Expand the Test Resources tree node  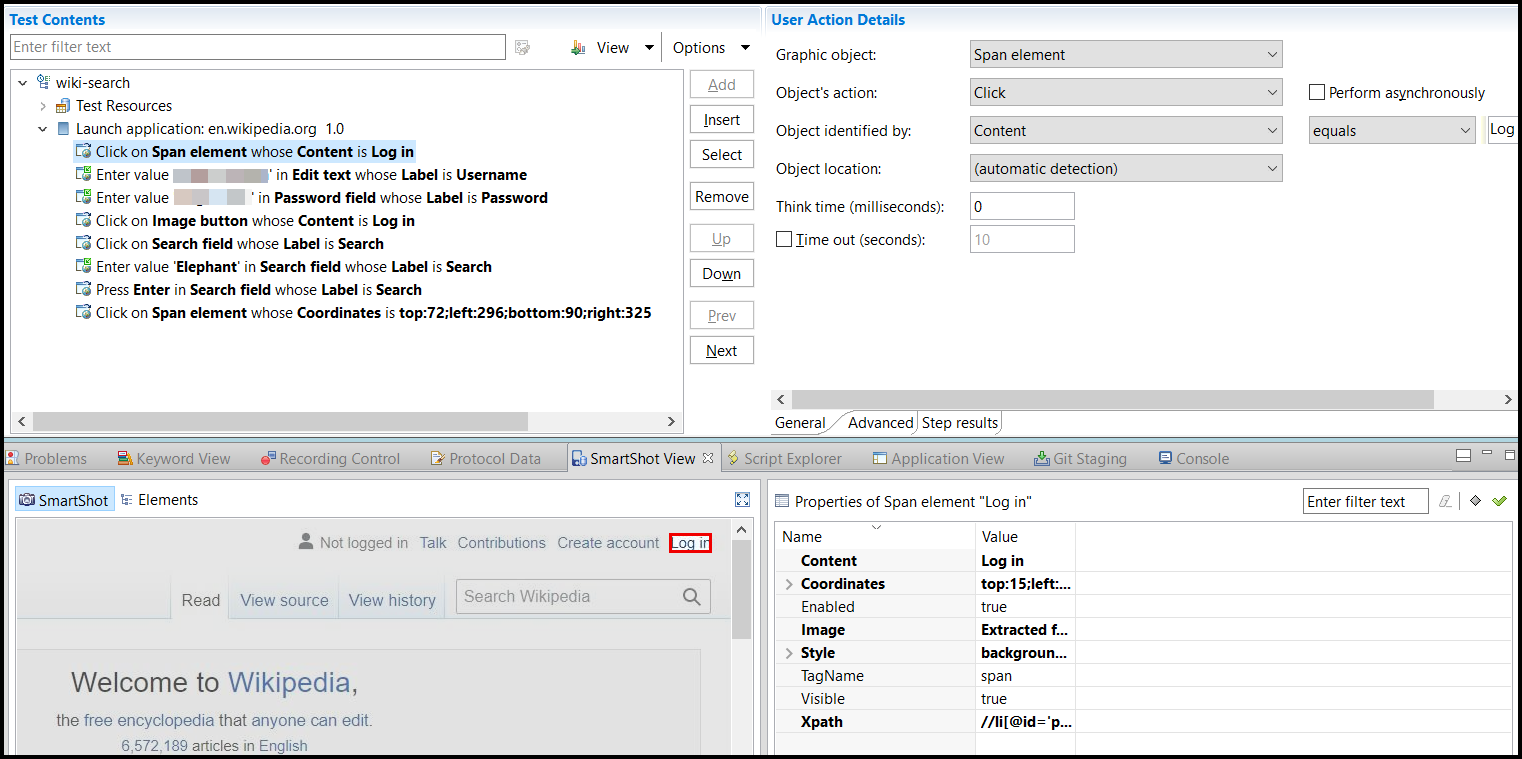pos(42,105)
